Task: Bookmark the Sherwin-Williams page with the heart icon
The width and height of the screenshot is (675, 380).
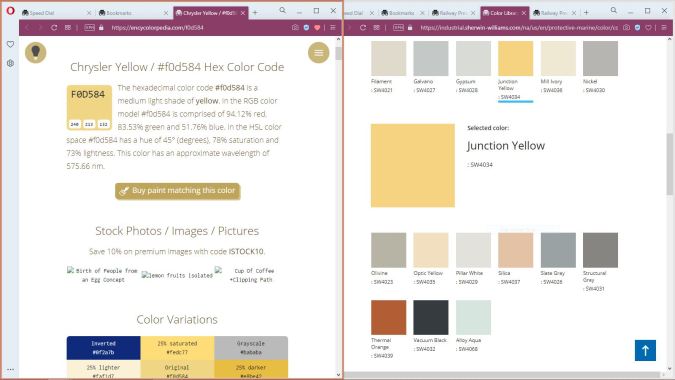Action: [649, 28]
